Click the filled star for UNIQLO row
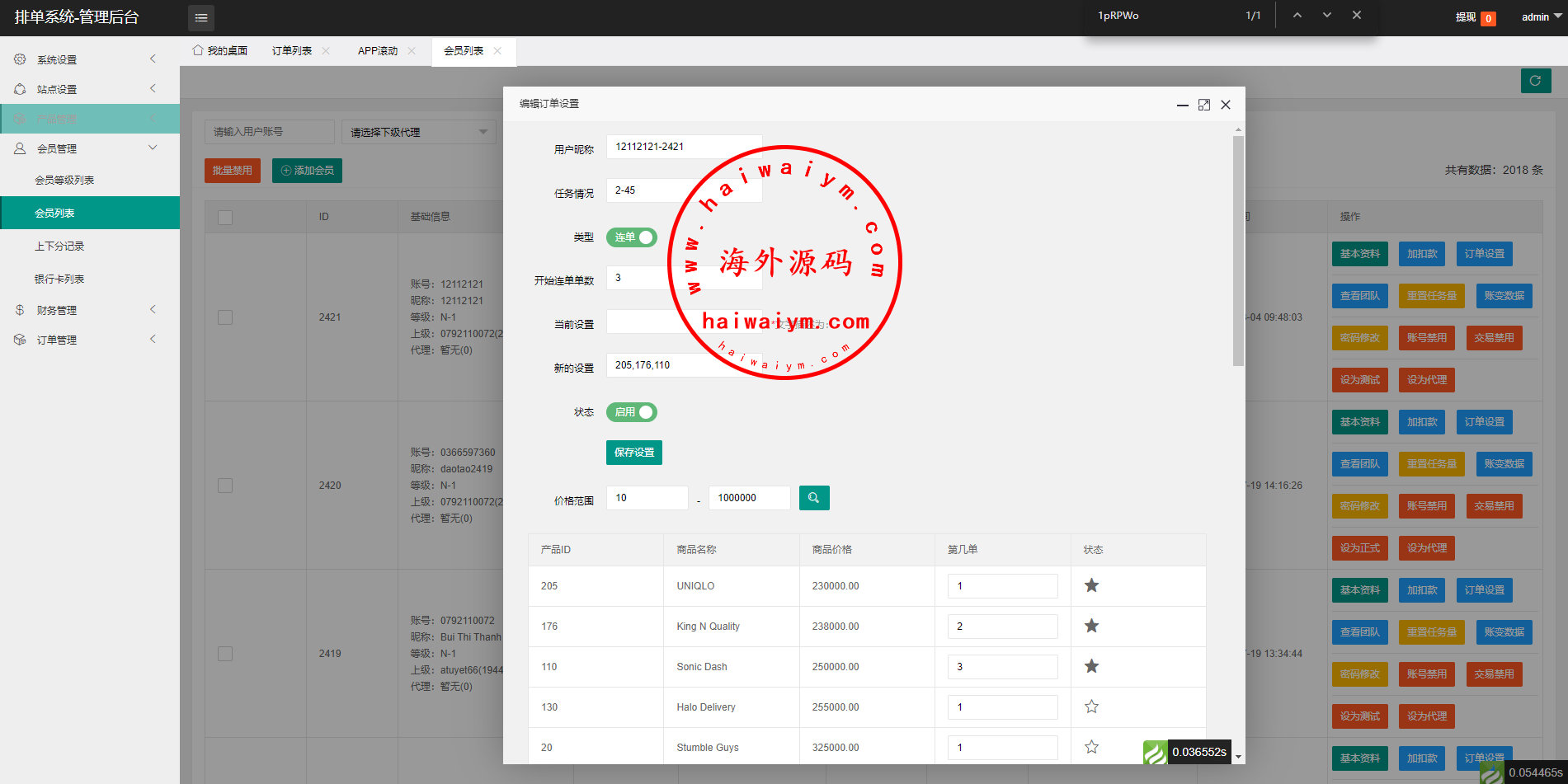The width and height of the screenshot is (1568, 784). pos(1091,585)
